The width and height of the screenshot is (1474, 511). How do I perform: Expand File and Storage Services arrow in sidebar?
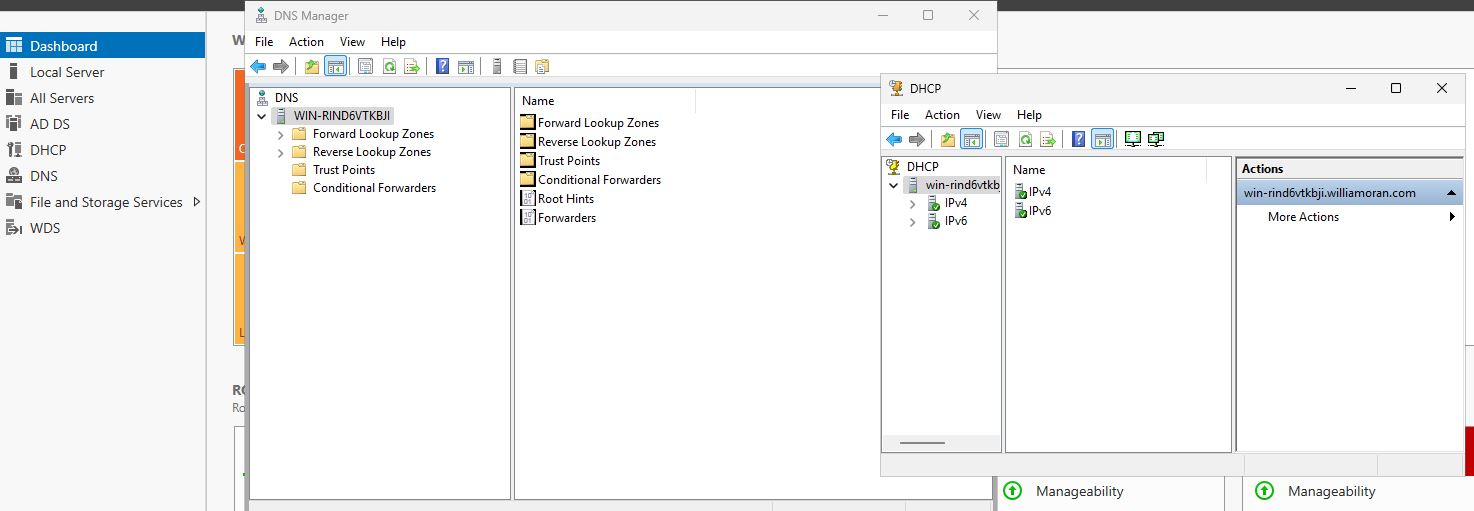pyautogui.click(x=197, y=202)
